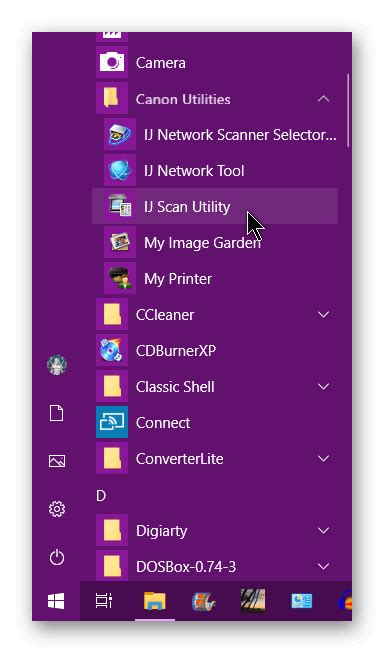Expand the ConverterLite folder arrow
Image resolution: width=384 pixels, height=653 pixels.
(x=324, y=459)
